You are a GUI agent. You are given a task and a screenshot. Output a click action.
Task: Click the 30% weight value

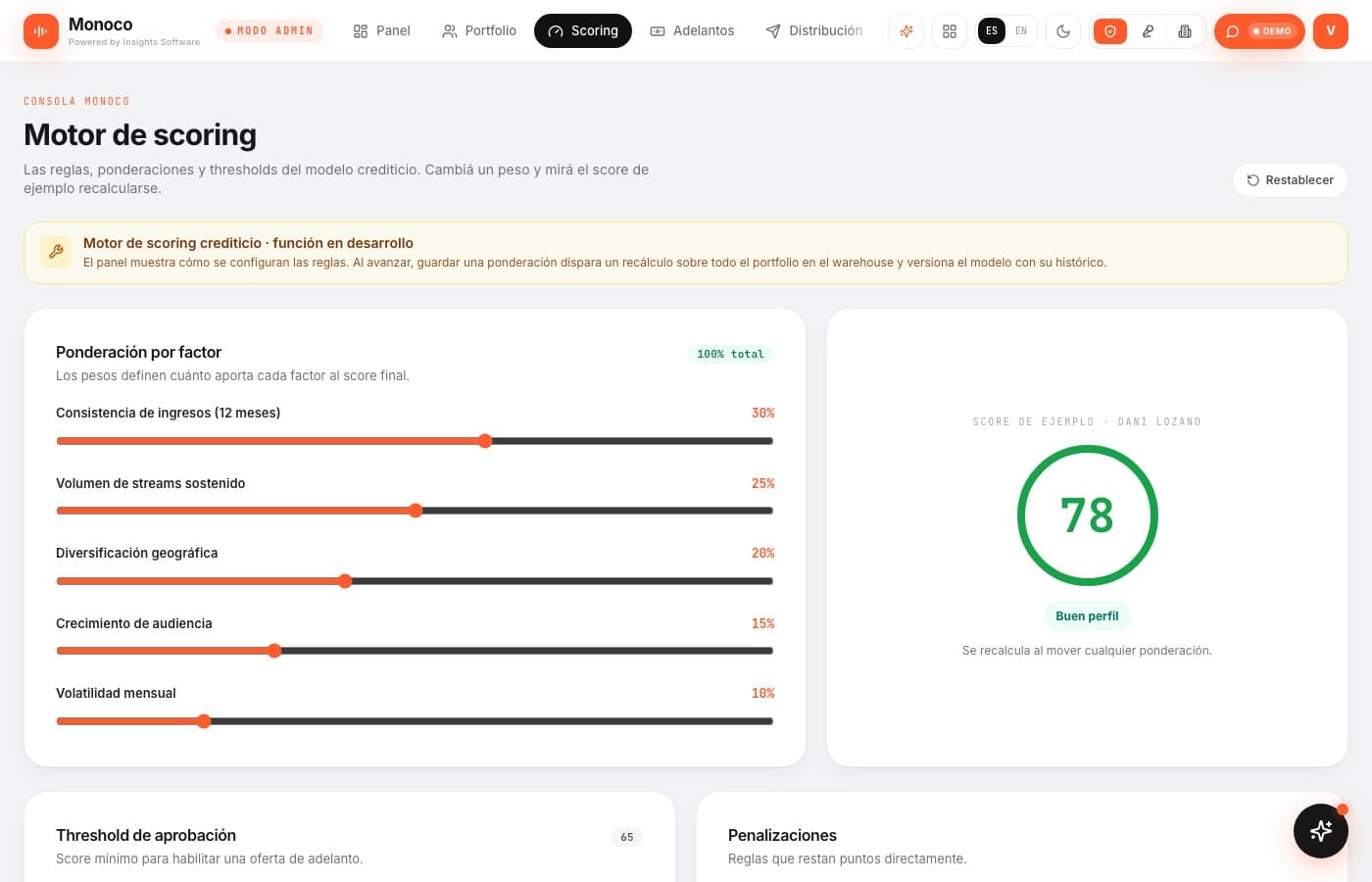763,414
